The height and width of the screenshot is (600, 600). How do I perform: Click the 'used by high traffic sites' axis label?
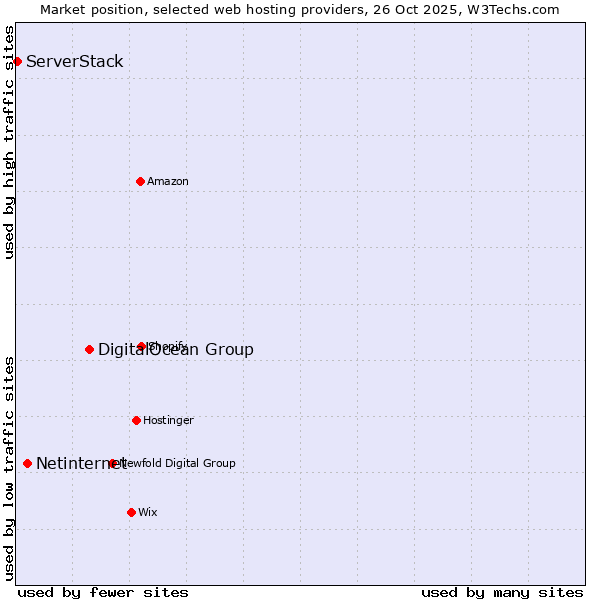pos(9,142)
